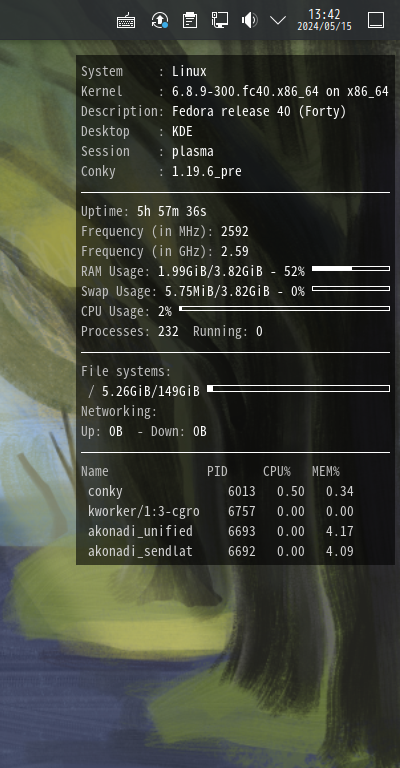This screenshot has height=768, width=400.
Task: Click '5.26GiB/149GiB' filesystem text
Action: pos(151,391)
